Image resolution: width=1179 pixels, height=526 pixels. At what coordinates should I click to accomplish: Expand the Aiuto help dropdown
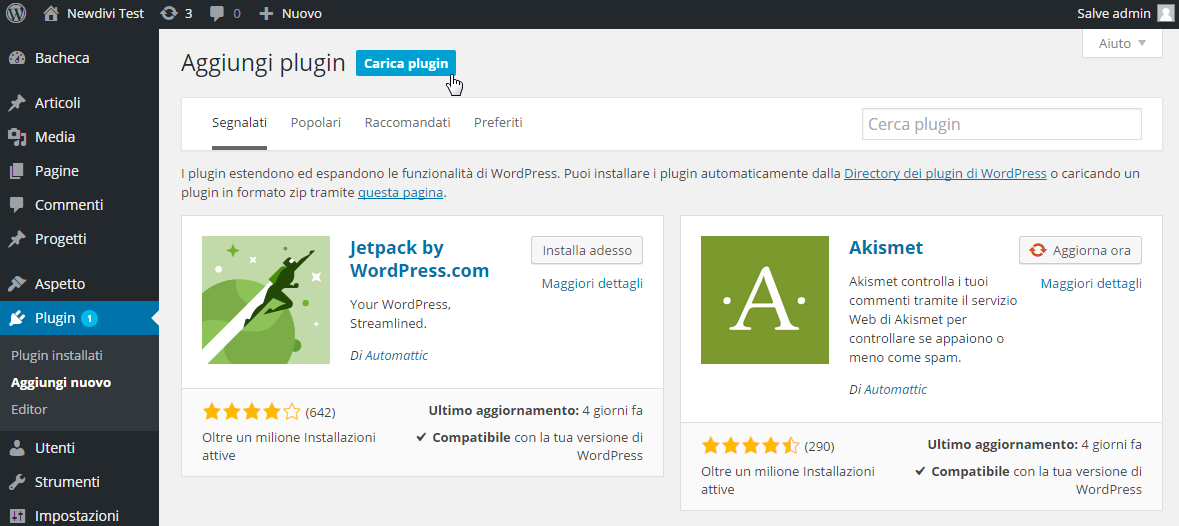click(x=1122, y=44)
